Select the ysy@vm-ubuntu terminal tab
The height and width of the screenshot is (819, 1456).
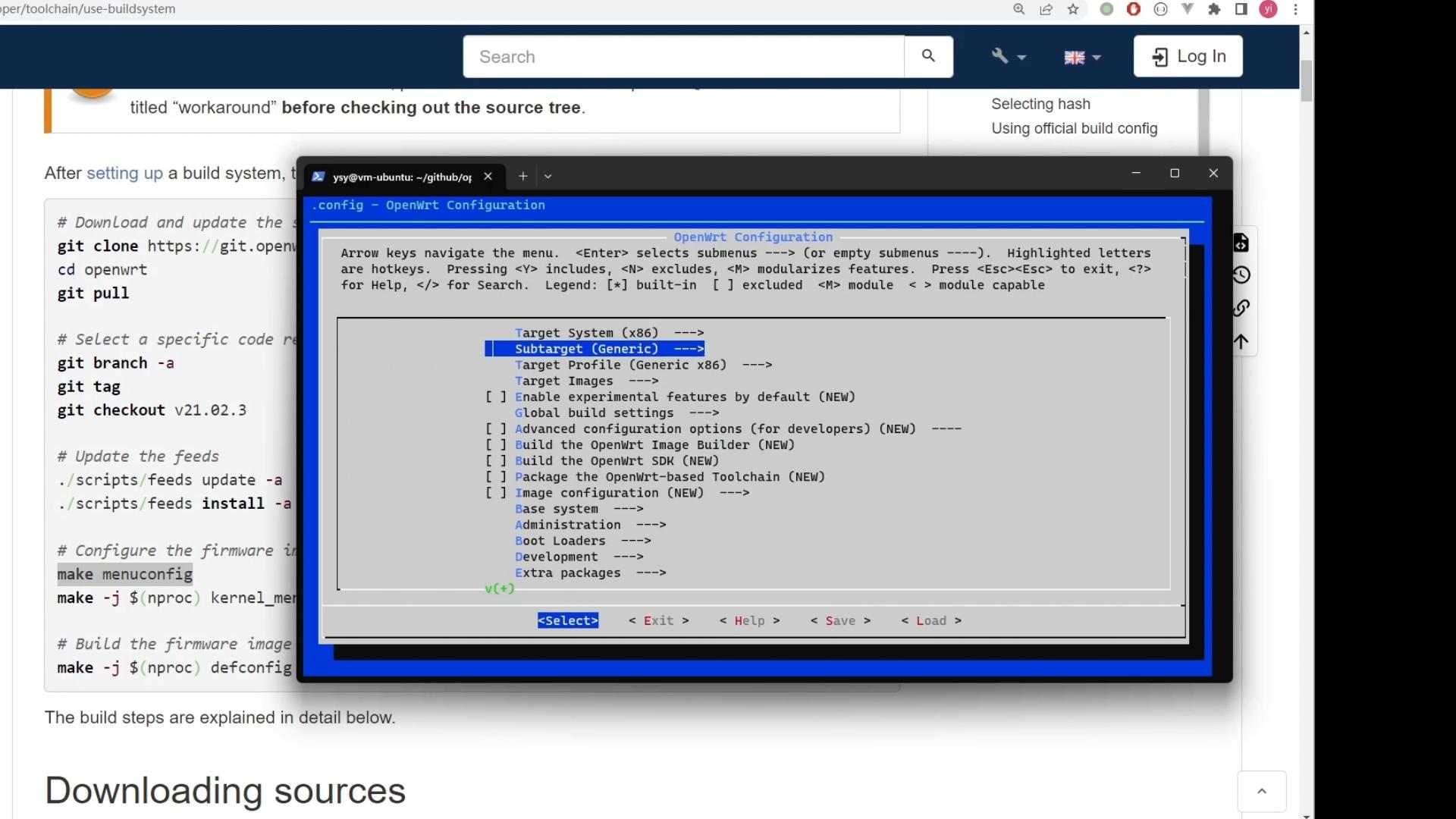[402, 177]
